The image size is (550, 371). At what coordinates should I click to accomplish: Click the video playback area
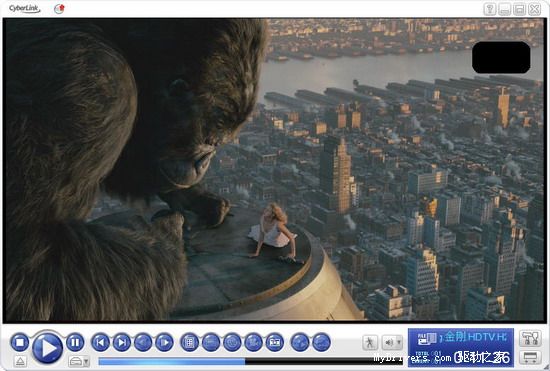(274, 170)
